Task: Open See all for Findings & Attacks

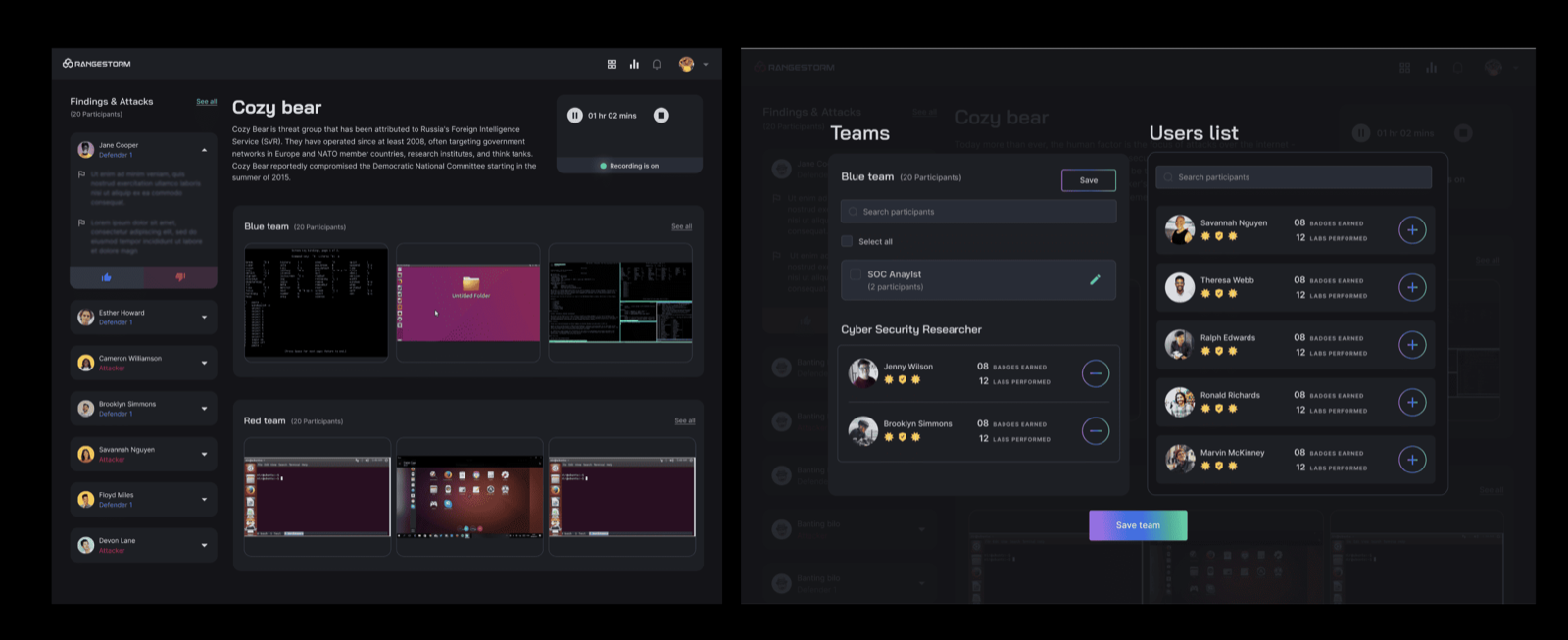Action: click(206, 102)
